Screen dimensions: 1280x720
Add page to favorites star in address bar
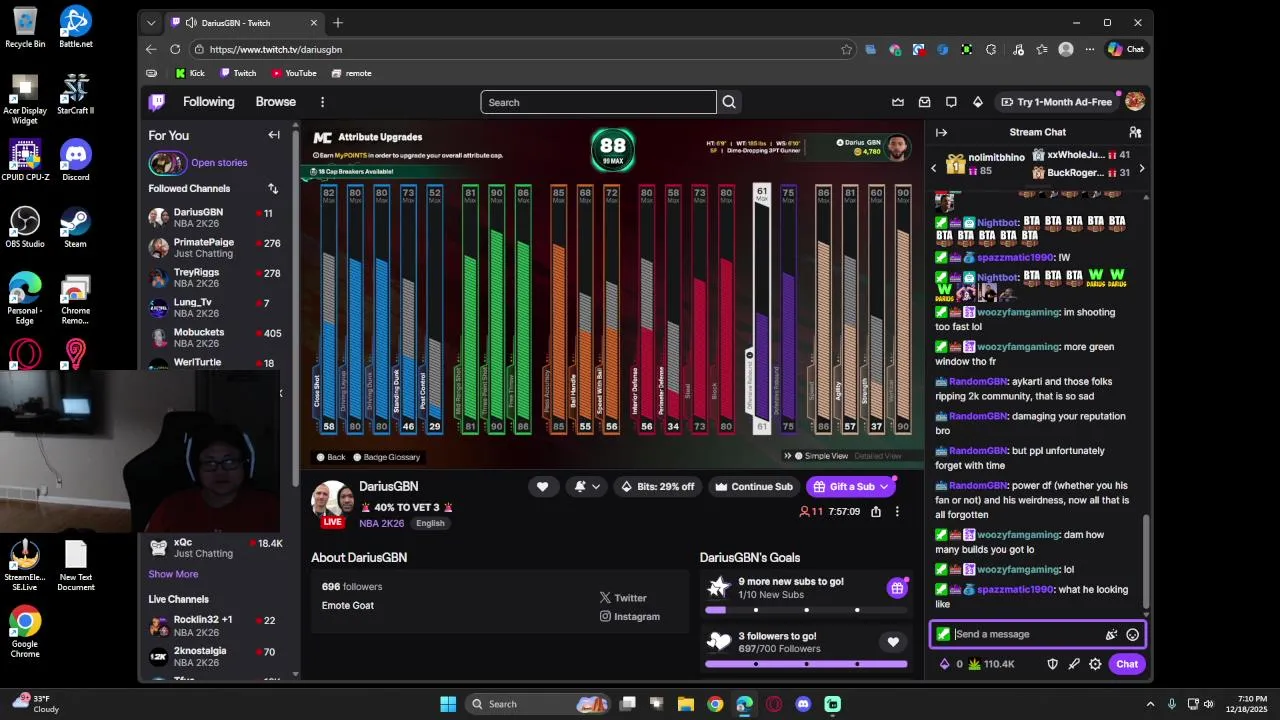point(846,49)
